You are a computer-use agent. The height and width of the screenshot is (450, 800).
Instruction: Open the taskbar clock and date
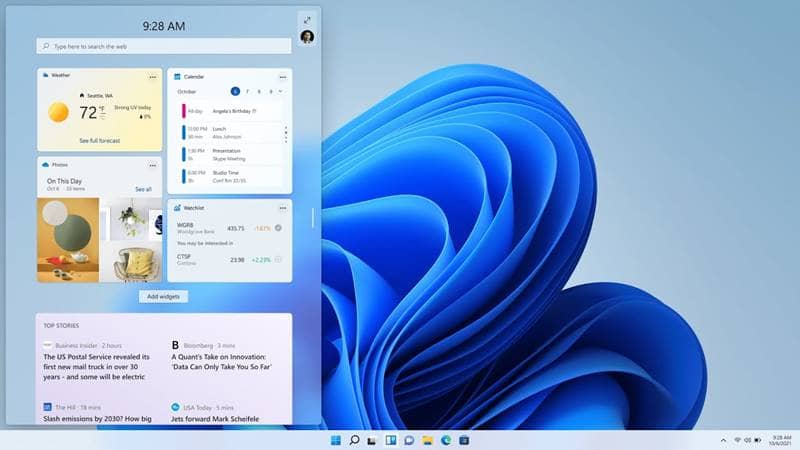(781, 440)
